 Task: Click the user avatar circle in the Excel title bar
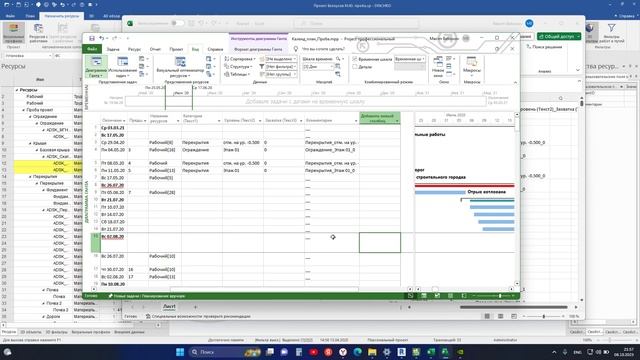(529, 23)
